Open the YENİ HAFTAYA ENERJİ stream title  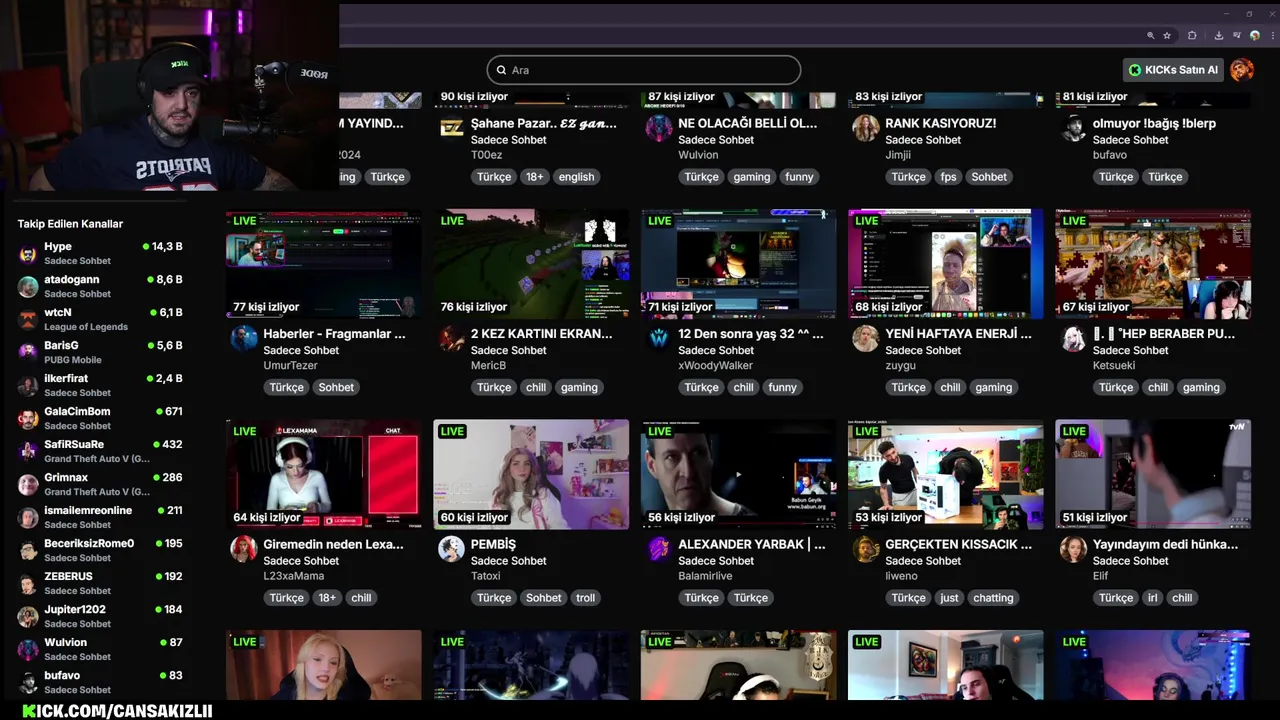(x=958, y=334)
